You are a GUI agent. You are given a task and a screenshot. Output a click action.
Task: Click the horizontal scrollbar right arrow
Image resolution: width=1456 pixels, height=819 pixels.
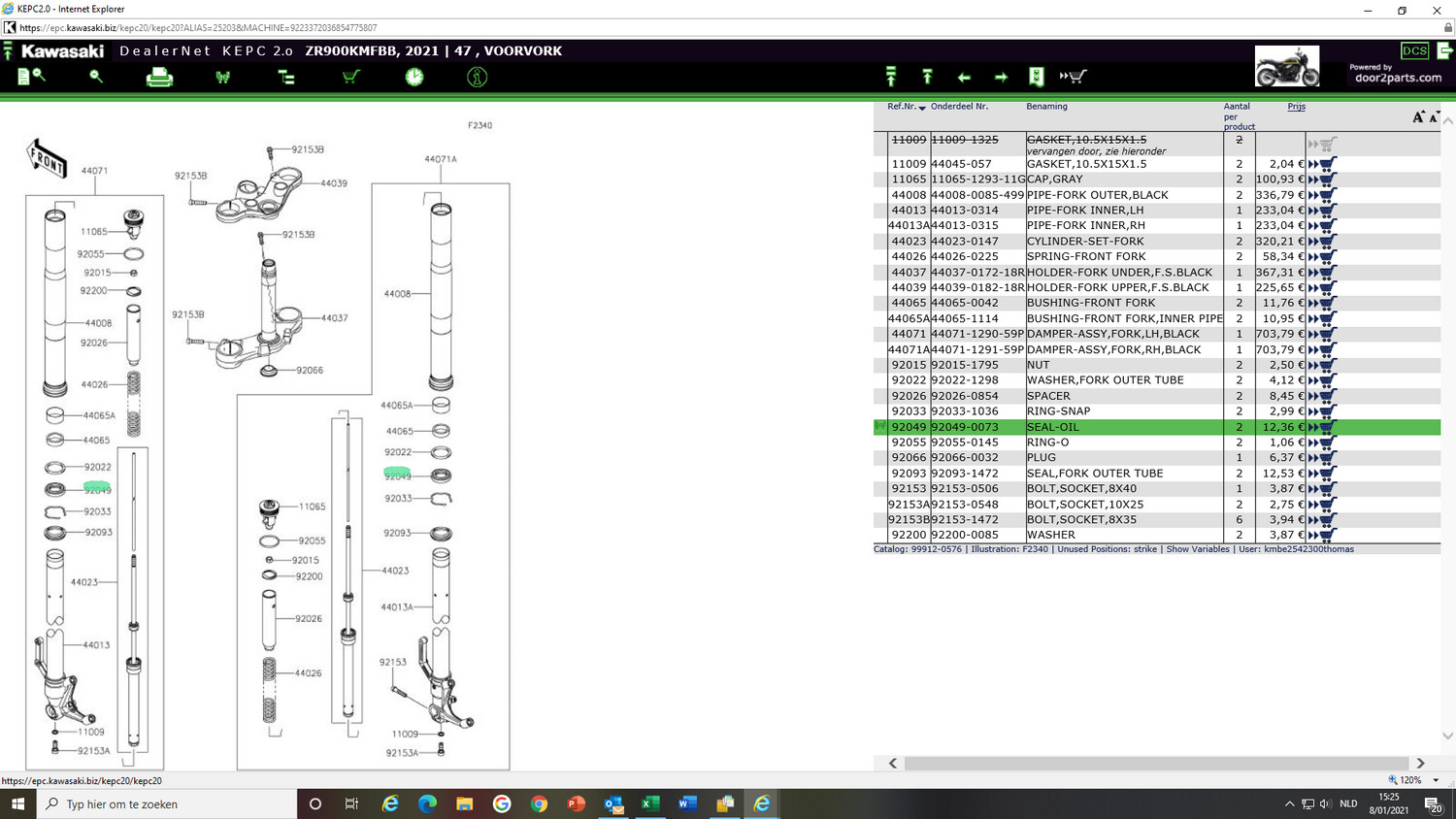[1420, 764]
